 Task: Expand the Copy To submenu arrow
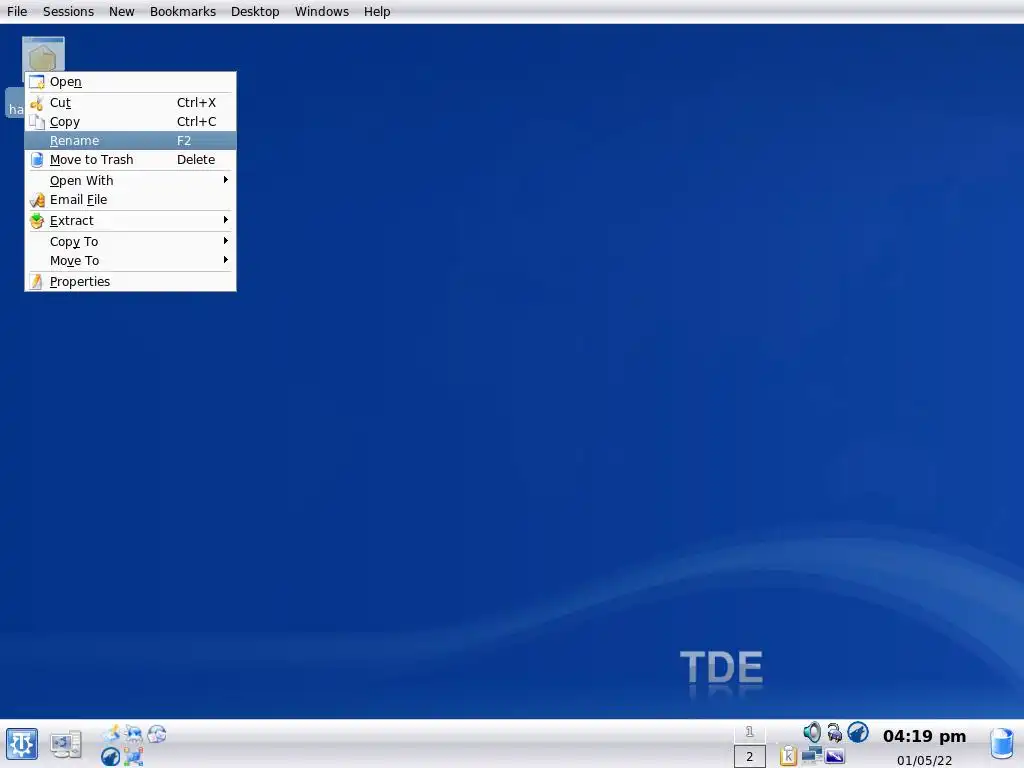(x=225, y=241)
